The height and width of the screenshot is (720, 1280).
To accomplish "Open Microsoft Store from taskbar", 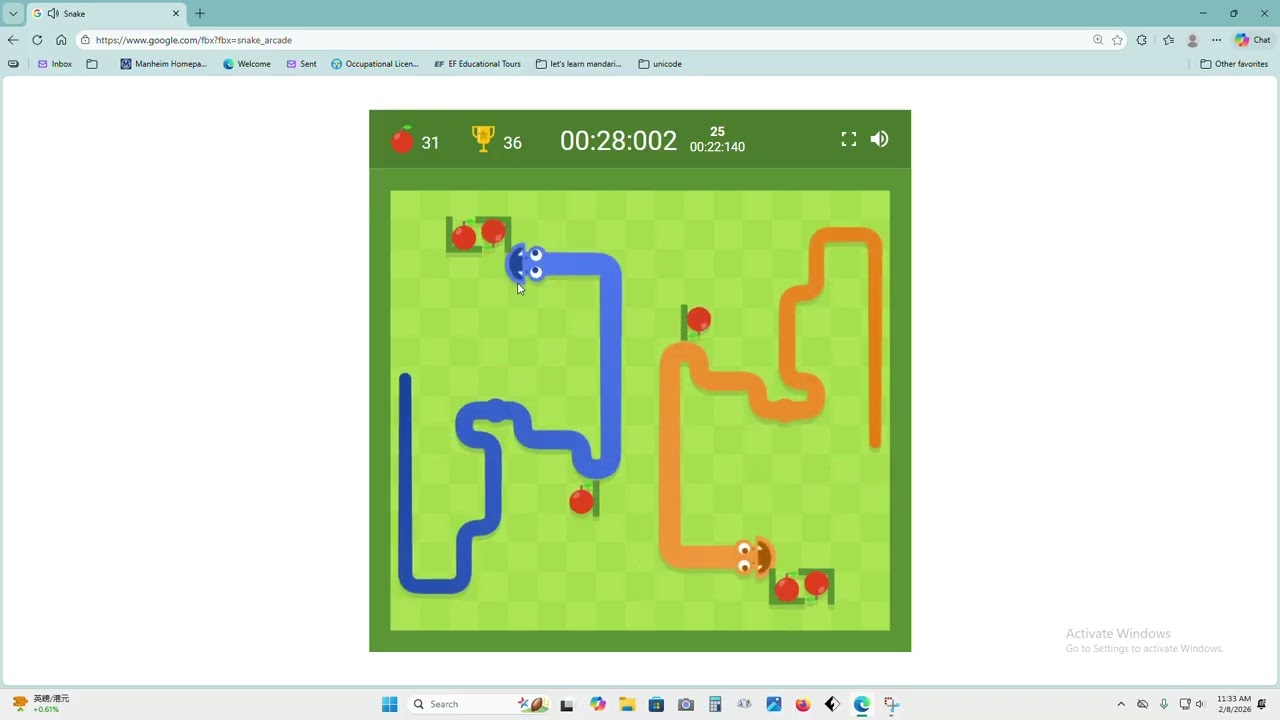I will coord(656,704).
